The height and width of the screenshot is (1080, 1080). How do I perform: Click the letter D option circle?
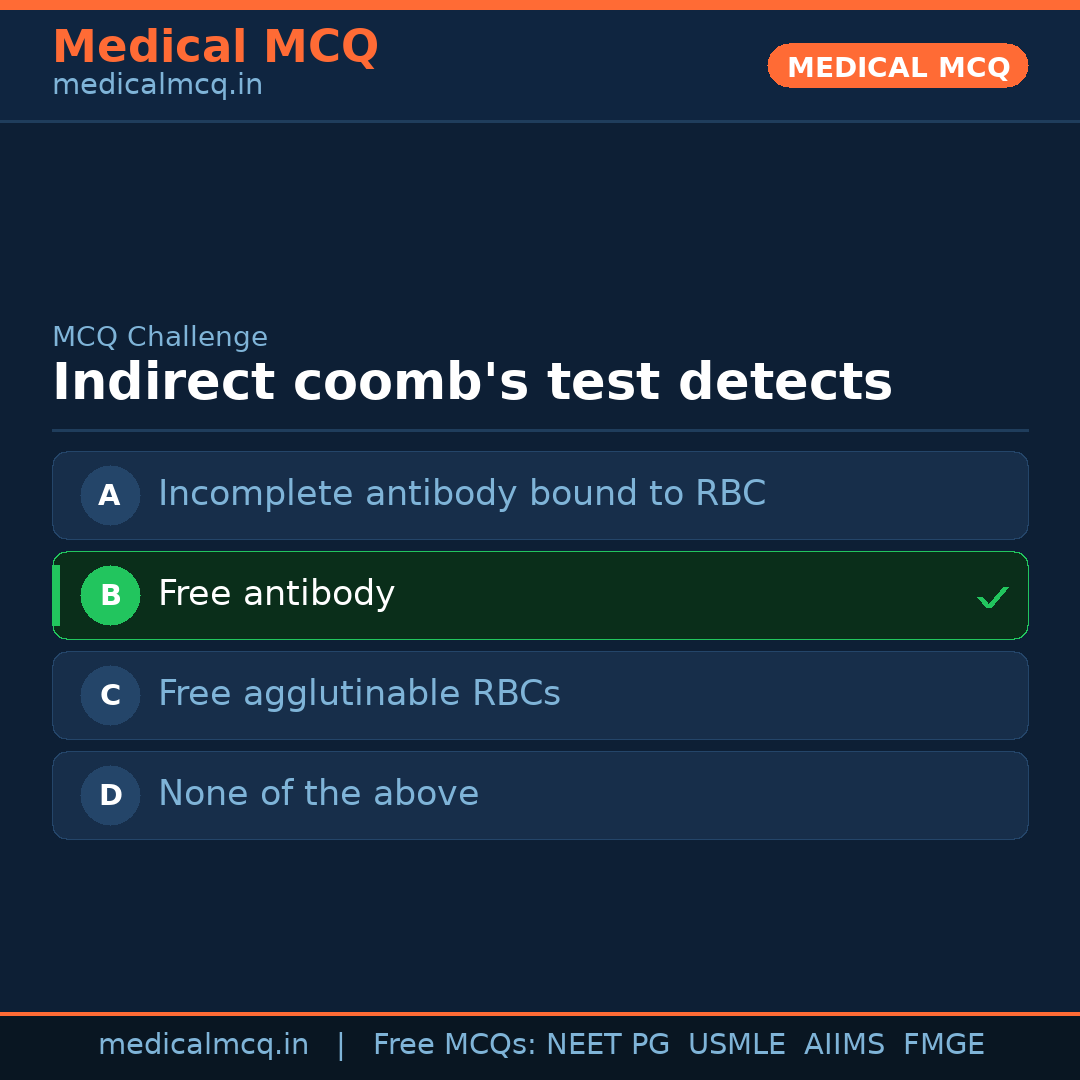[110, 795]
